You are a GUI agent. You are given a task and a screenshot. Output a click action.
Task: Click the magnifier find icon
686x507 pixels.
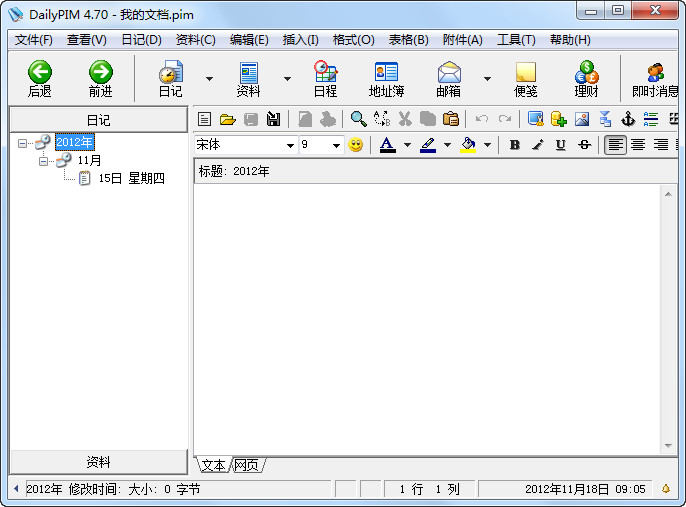(358, 119)
